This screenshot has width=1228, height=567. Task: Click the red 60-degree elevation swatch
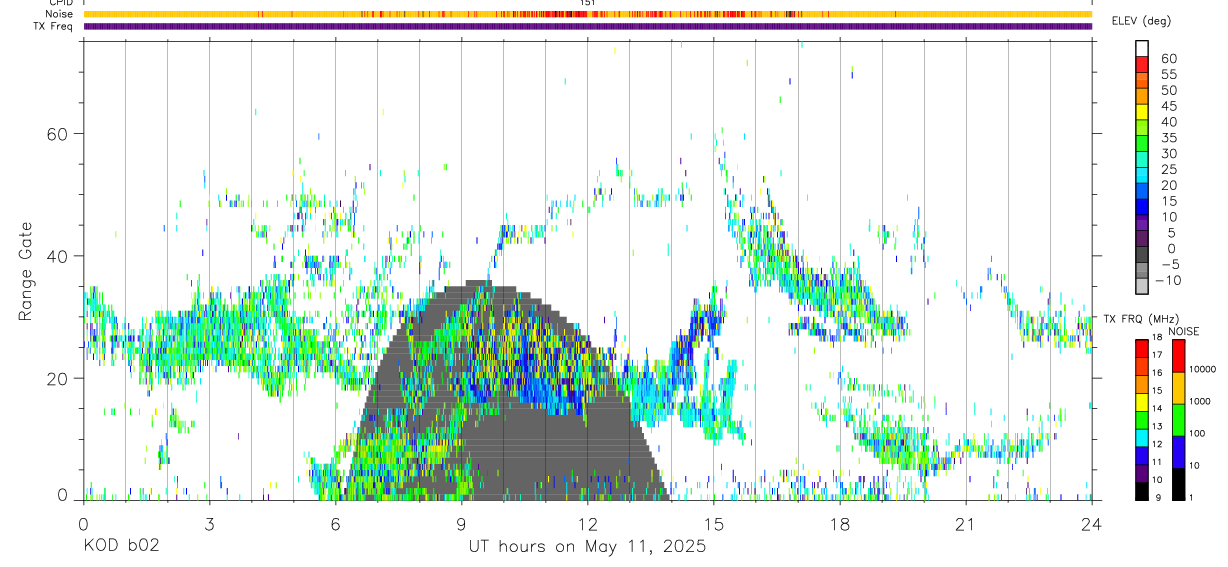tap(1143, 64)
